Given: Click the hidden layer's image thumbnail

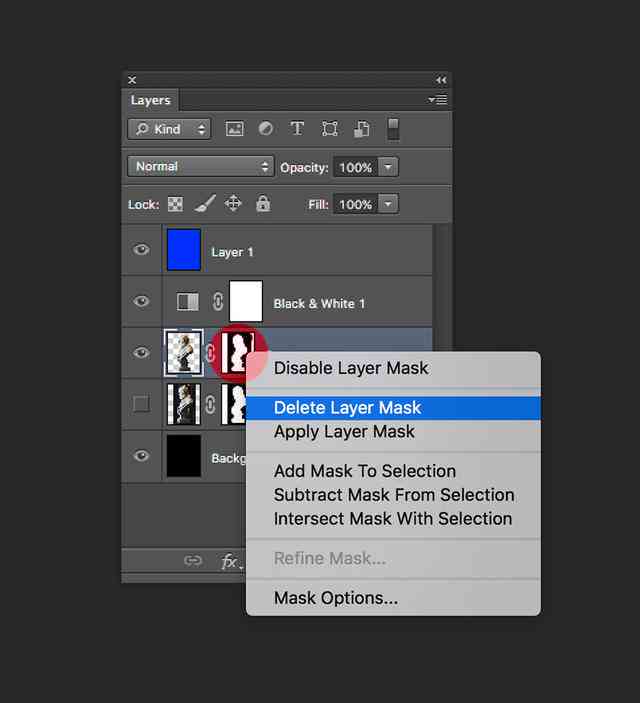Looking at the screenshot, I should [184, 404].
